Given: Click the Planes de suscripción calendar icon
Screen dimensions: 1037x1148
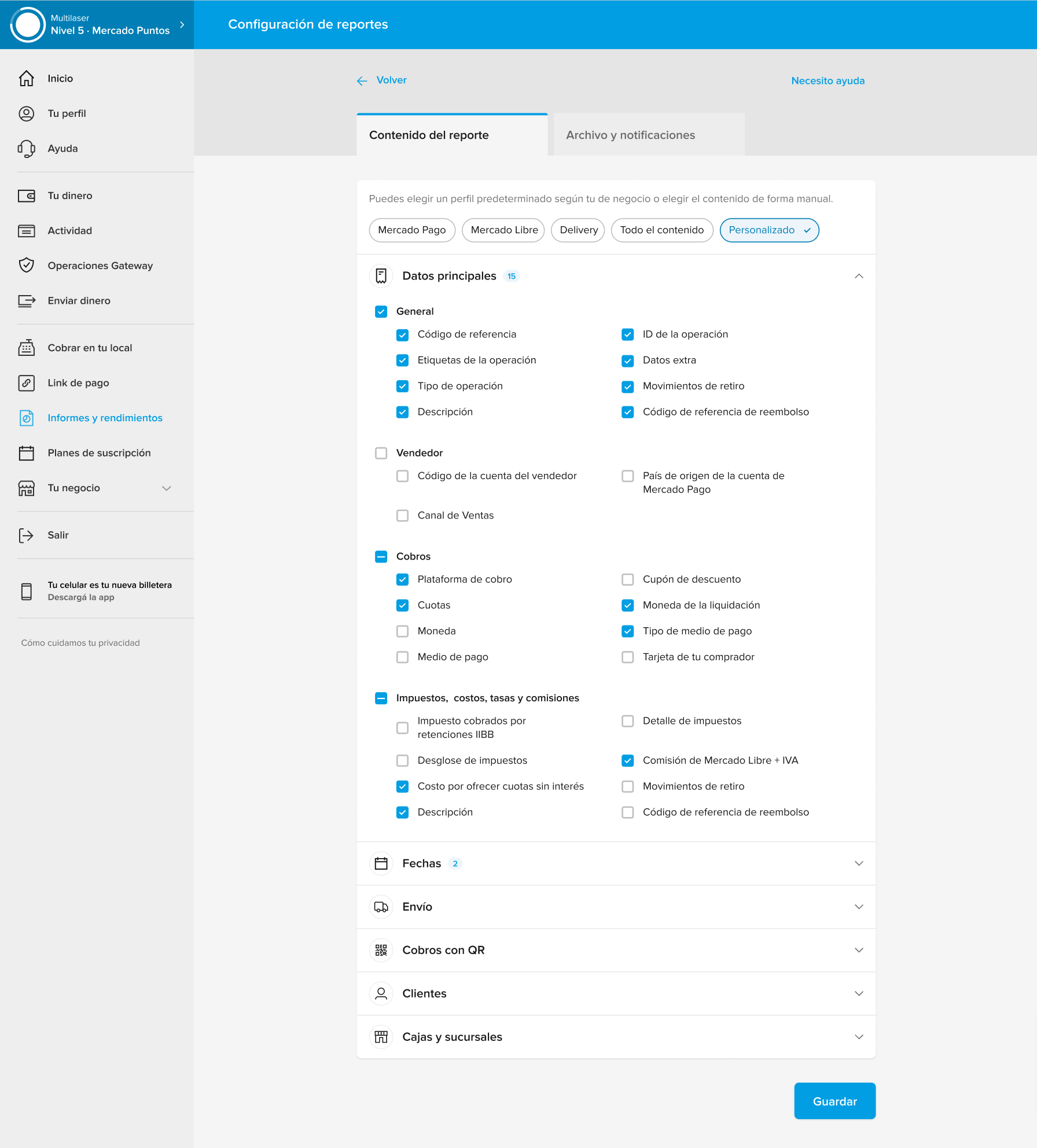Looking at the screenshot, I should click(27, 453).
